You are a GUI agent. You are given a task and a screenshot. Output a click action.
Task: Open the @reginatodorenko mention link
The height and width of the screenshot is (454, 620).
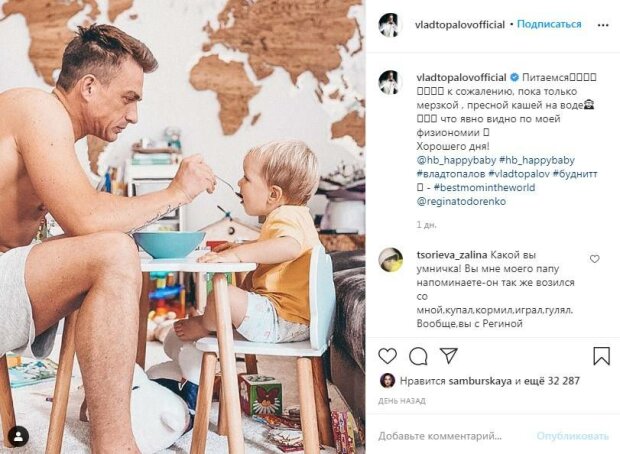pos(461,201)
